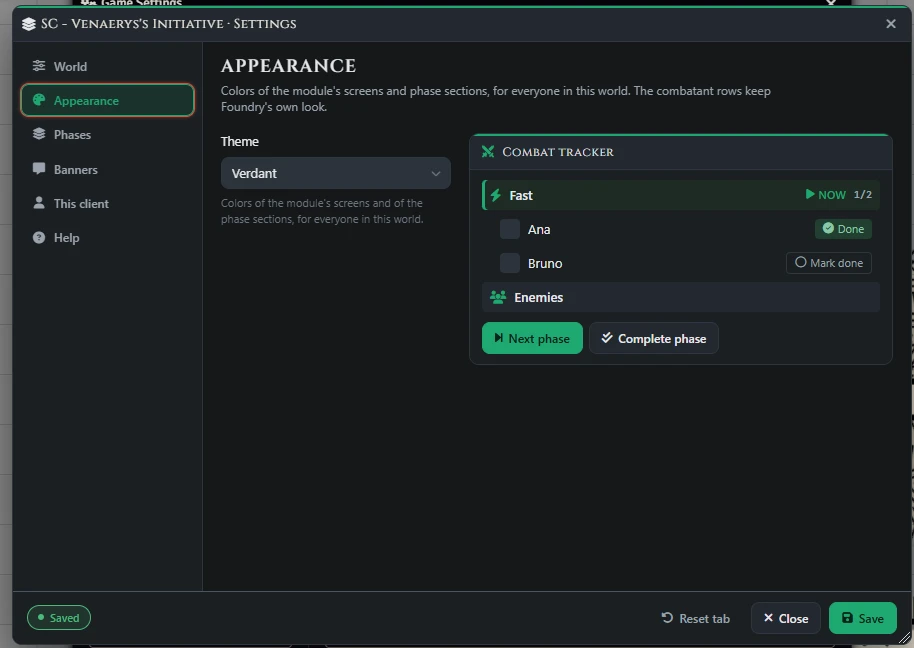The image size is (914, 648).
Task: Click the 1/2 phase counter text
Action: coord(863,195)
